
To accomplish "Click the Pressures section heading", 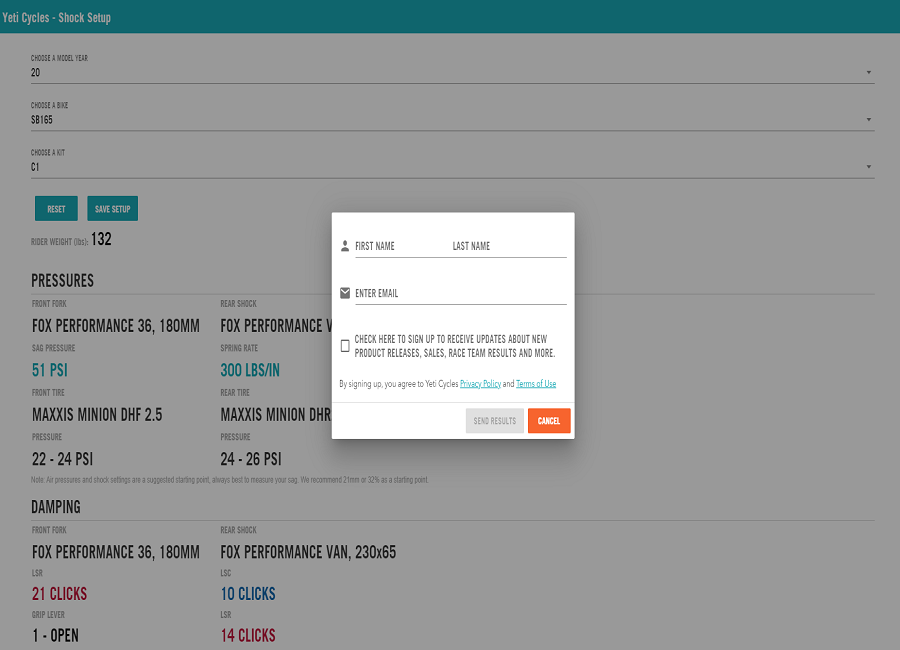I will [63, 281].
